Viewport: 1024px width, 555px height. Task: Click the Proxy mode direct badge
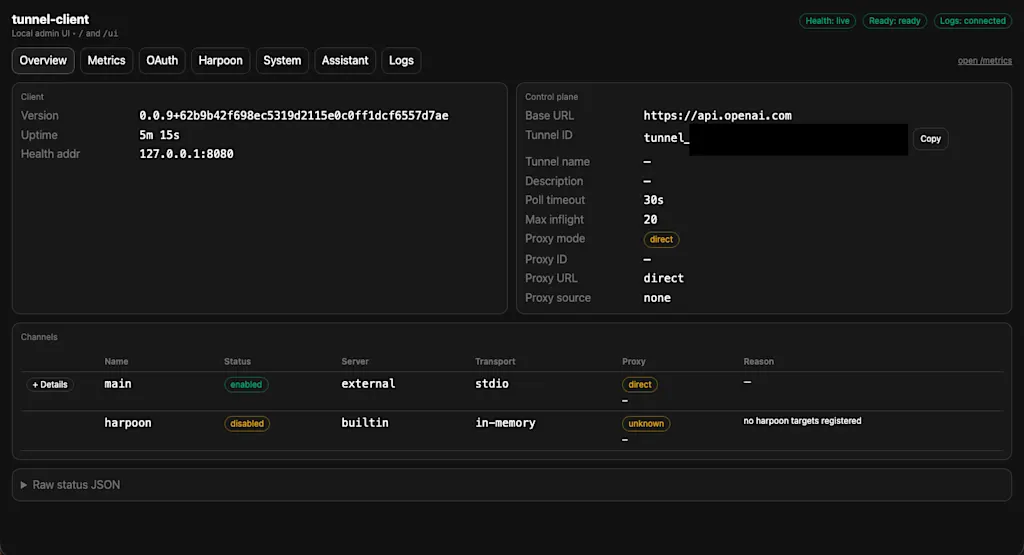coord(661,240)
